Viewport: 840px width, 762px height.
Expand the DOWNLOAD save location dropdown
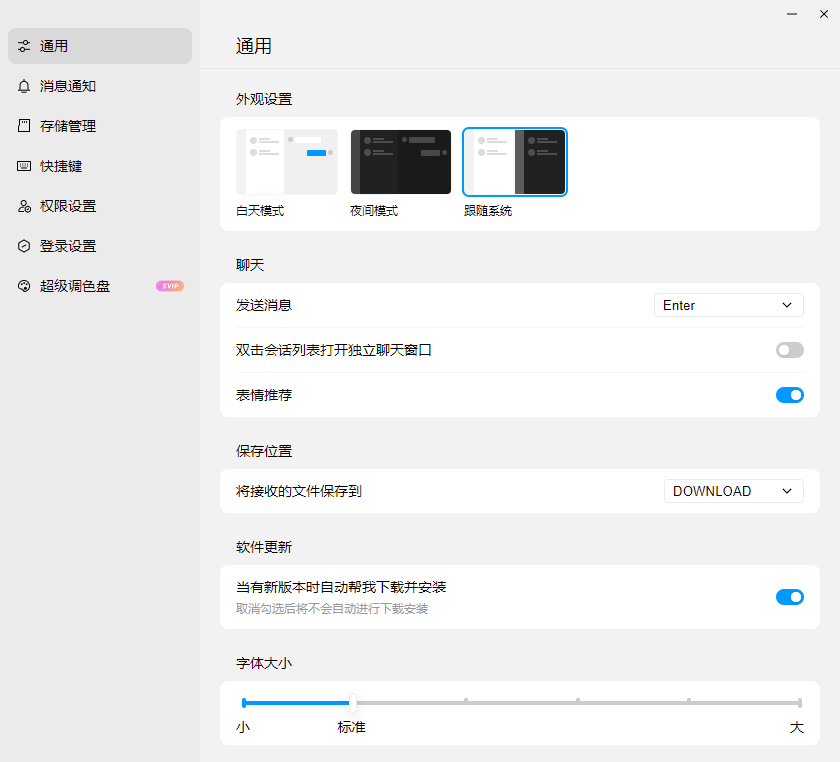[733, 491]
